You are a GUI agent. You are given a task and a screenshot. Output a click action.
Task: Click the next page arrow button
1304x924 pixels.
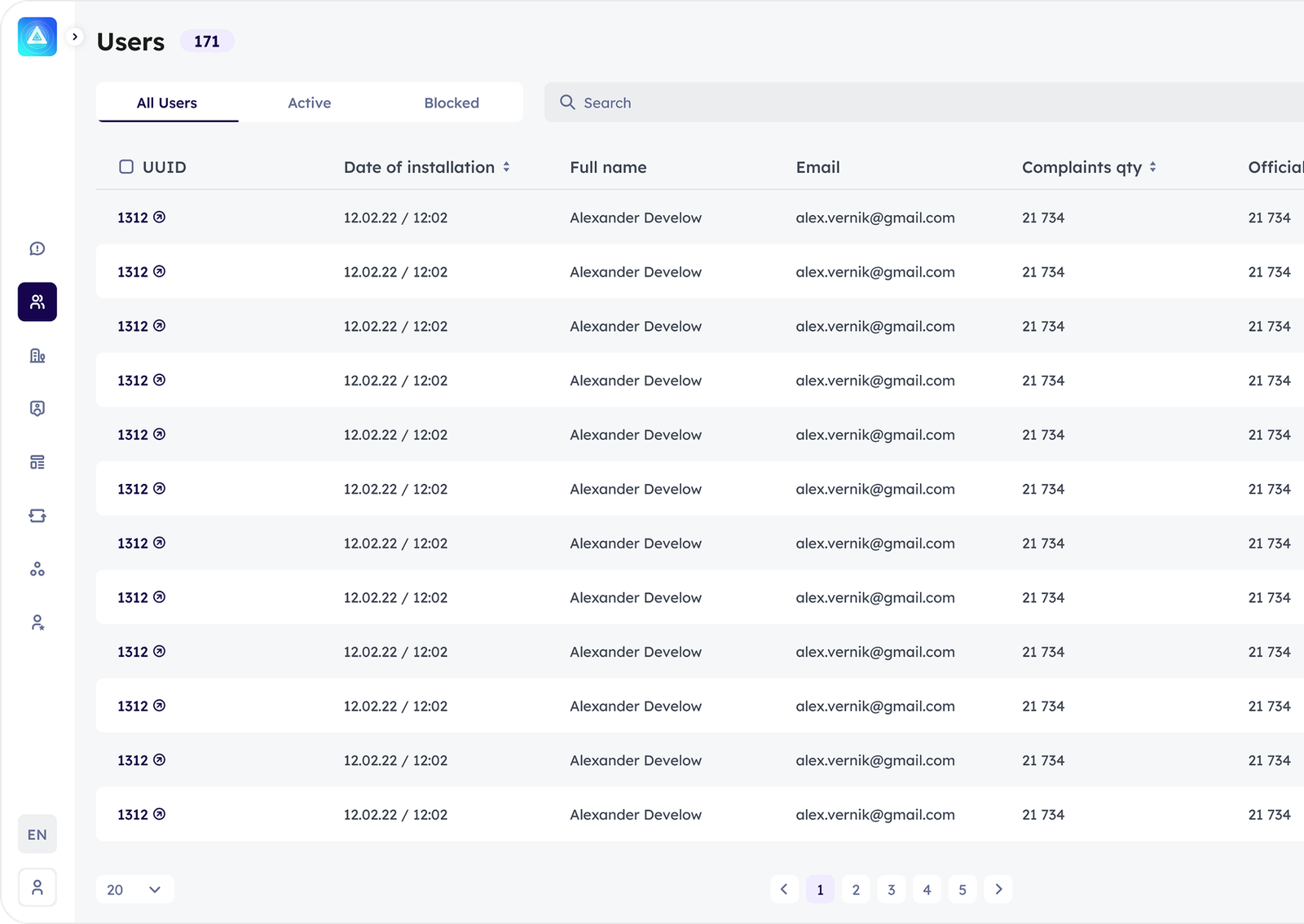click(998, 890)
